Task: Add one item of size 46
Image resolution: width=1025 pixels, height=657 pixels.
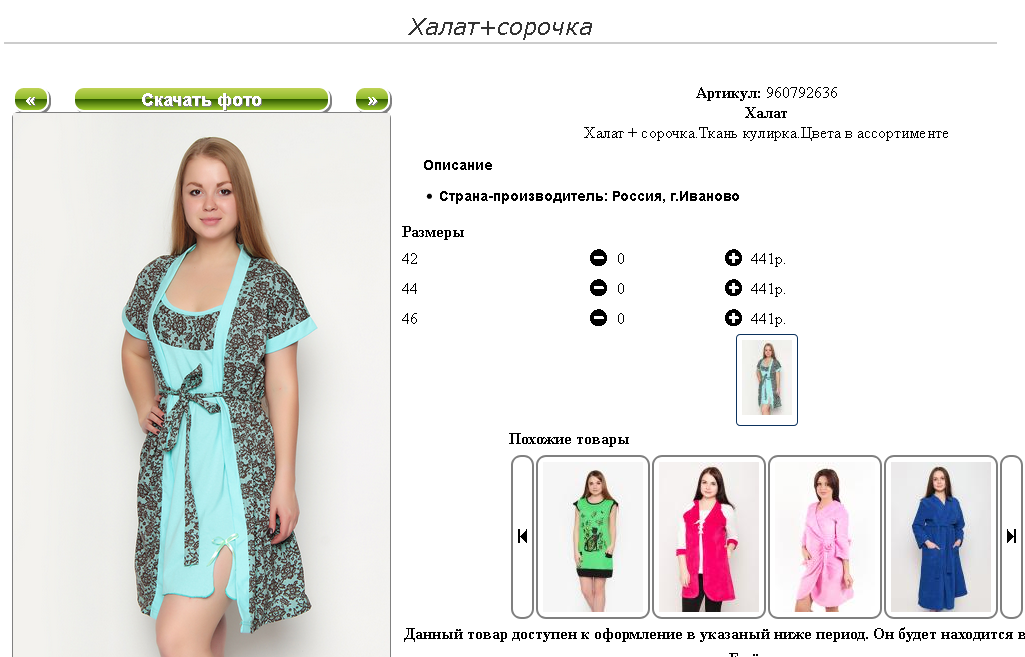Action: tap(733, 318)
